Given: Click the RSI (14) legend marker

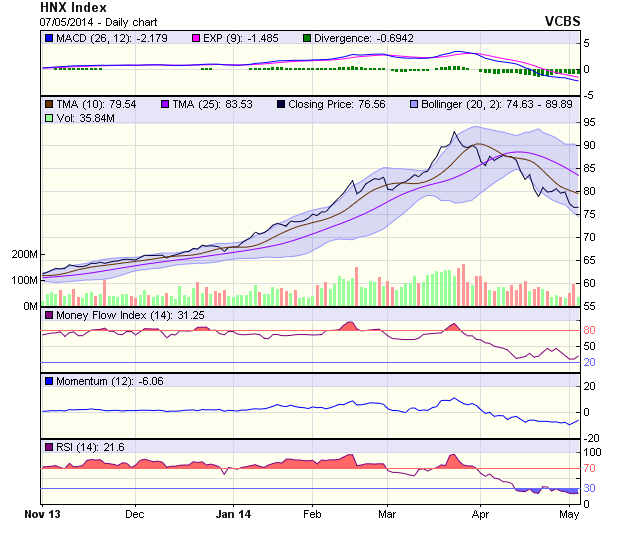Looking at the screenshot, I should [49, 446].
